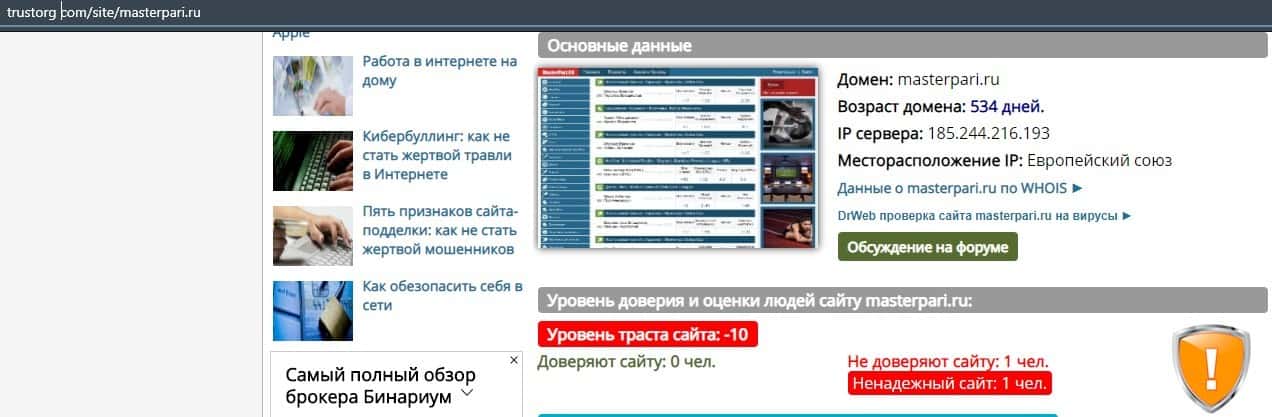Open thumbnail for work-from-home article
Viewport: 1272px width, 417px height.
coord(313,86)
